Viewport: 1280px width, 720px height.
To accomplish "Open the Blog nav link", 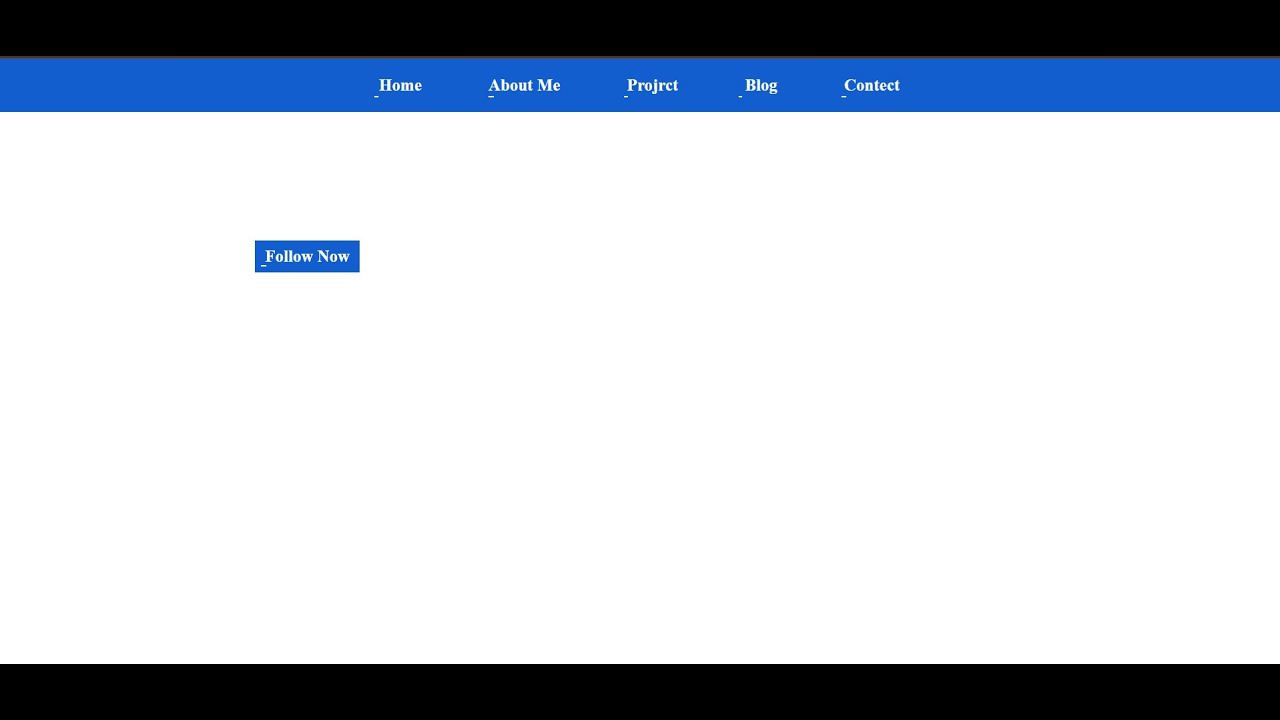I will (760, 86).
